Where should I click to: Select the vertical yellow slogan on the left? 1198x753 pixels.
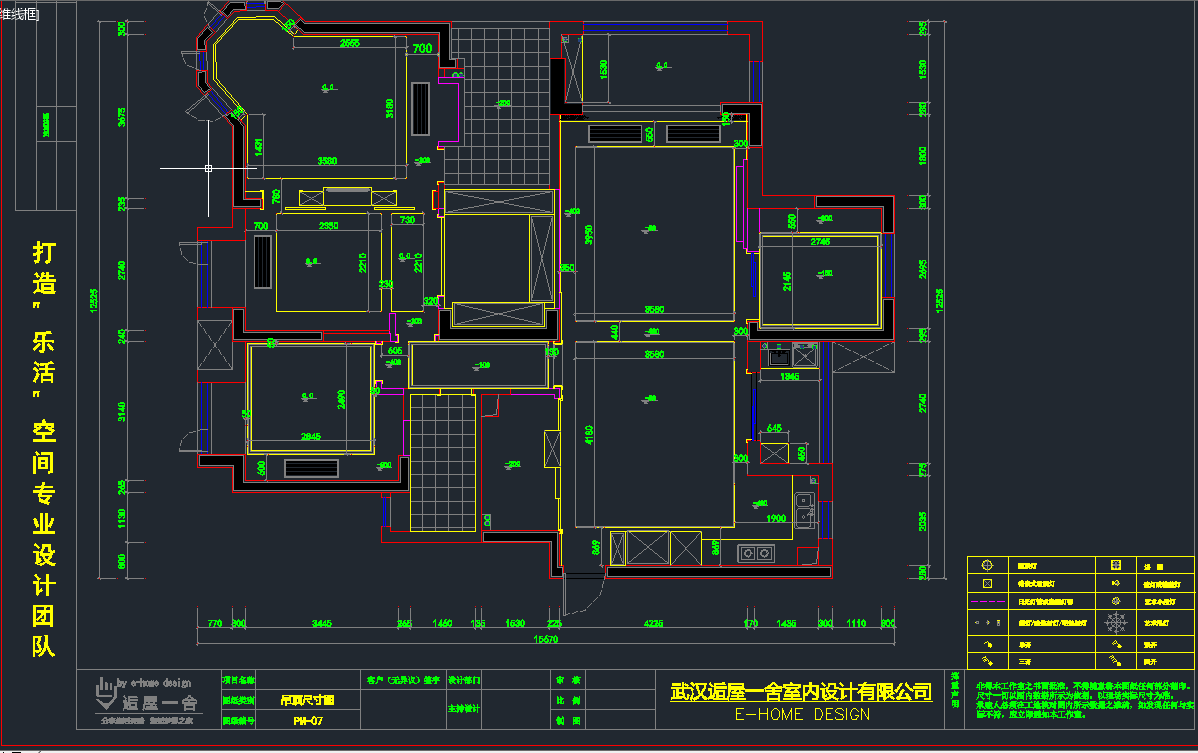coord(44,449)
